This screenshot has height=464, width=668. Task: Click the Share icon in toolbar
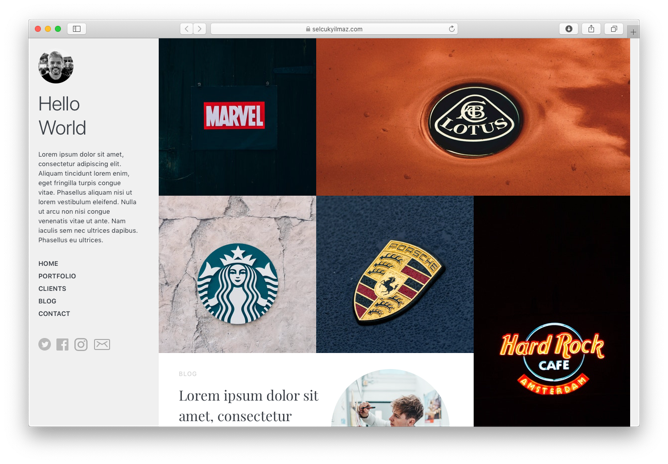pos(591,29)
